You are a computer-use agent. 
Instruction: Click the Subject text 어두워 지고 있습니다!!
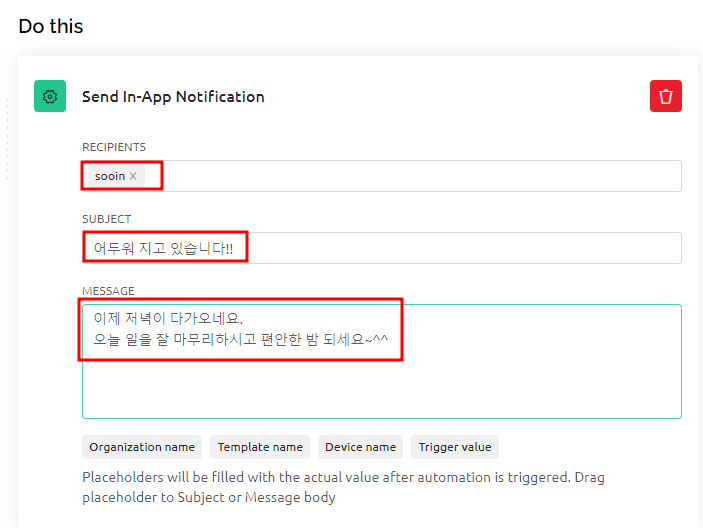coord(163,248)
